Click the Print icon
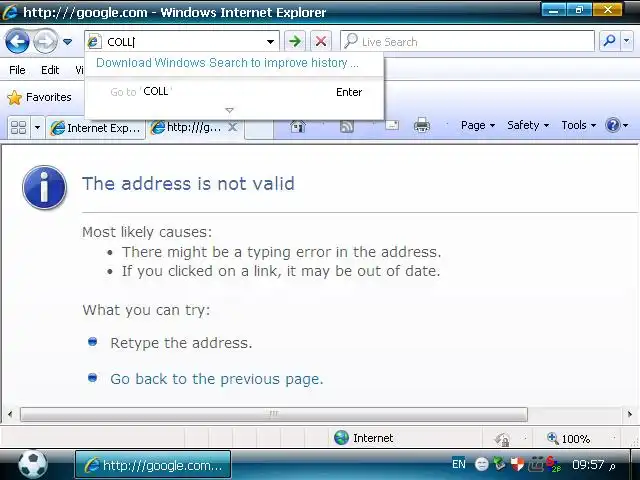The image size is (640, 480). 422,125
